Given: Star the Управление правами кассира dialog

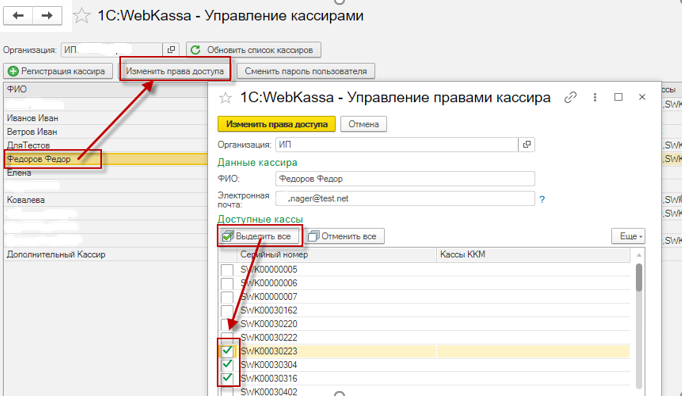Looking at the screenshot, I should pyautogui.click(x=225, y=98).
